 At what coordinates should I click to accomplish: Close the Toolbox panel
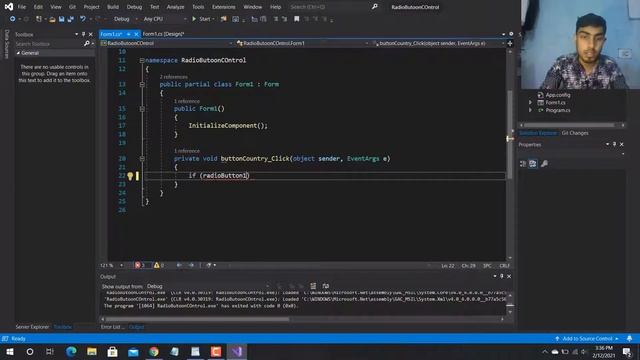[91, 34]
